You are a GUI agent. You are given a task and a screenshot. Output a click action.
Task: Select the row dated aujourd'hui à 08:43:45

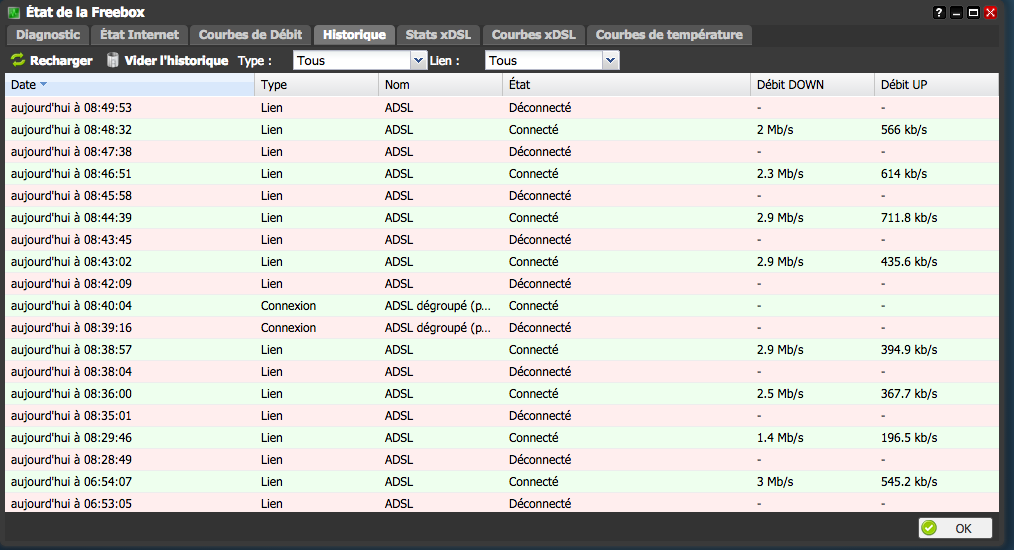(502, 239)
